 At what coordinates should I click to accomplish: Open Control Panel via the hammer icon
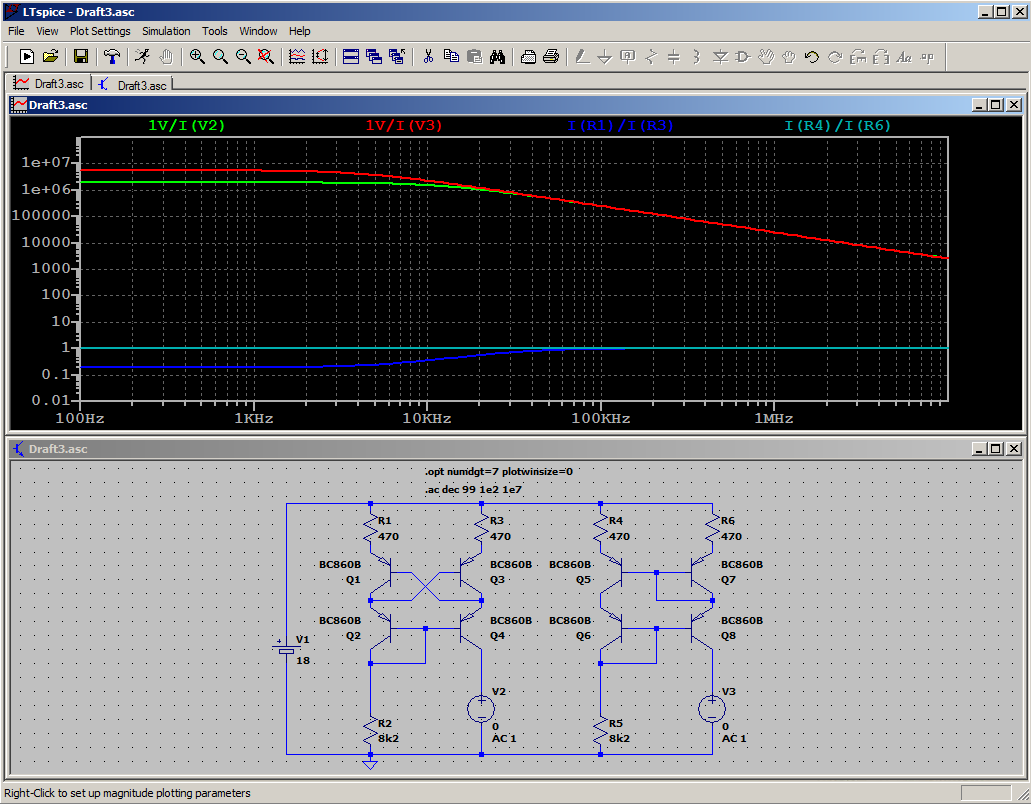click(x=112, y=57)
